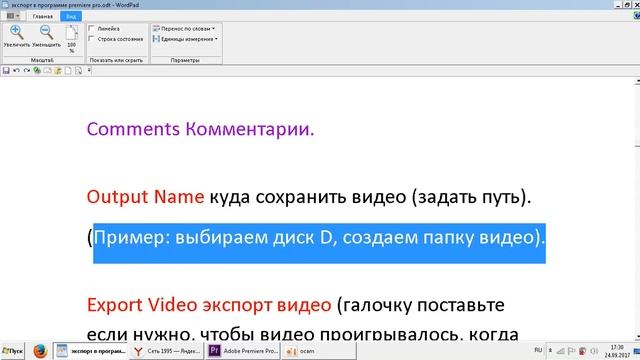
Task: Click the Comments Комментарии heading
Action: 200,129
